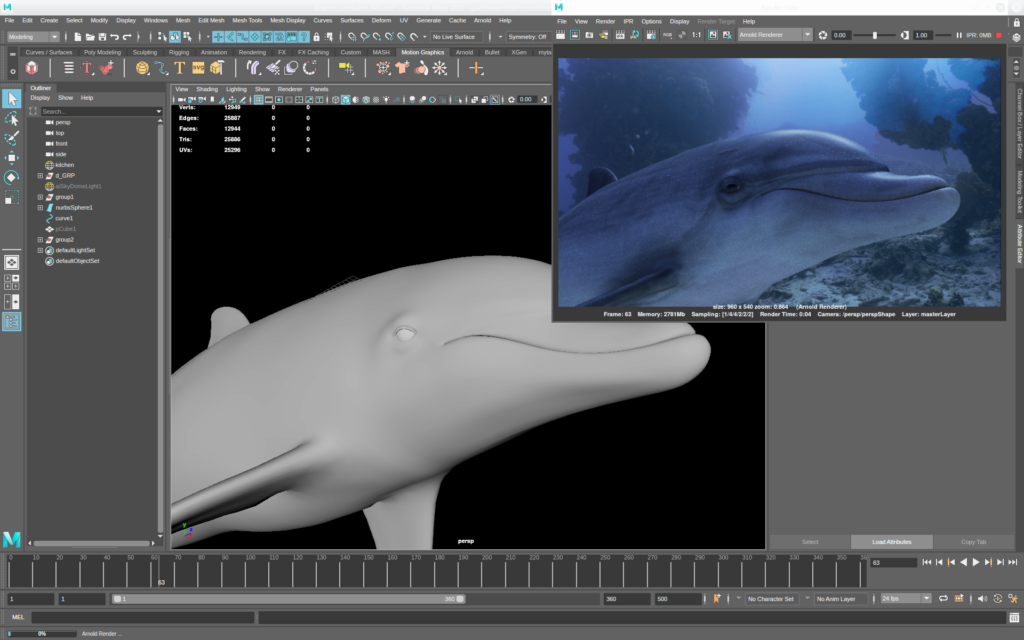Screen dimensions: 1024x640
Task: Open the script editor icon at bottom right
Action: (1013, 618)
